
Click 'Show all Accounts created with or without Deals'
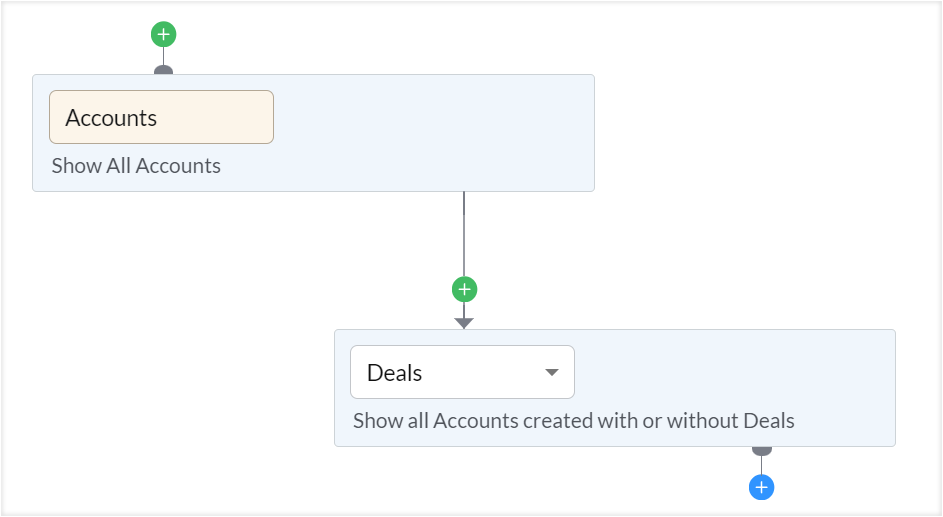[573, 421]
